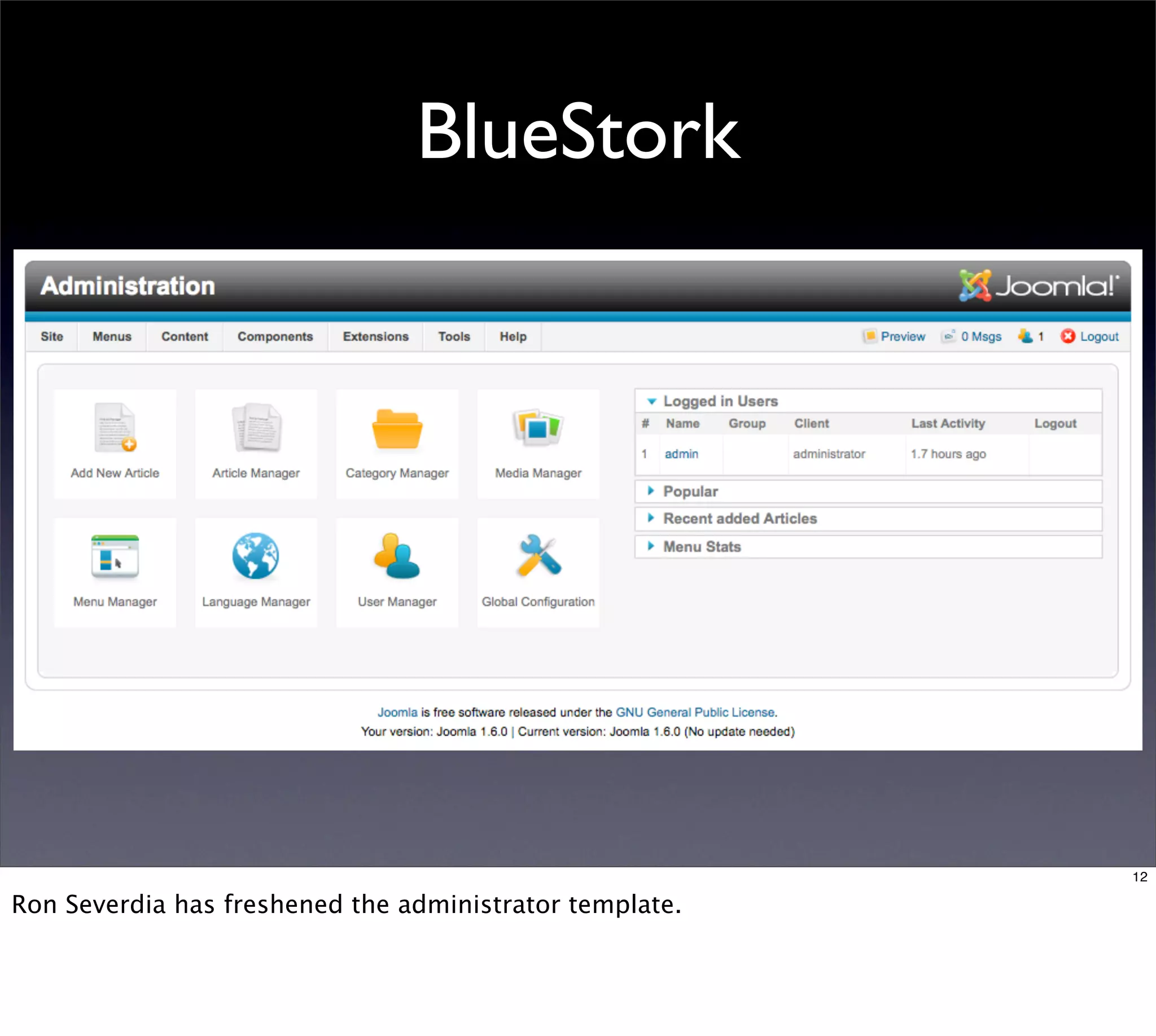
Task: Open the Add New Article icon
Action: click(x=116, y=428)
